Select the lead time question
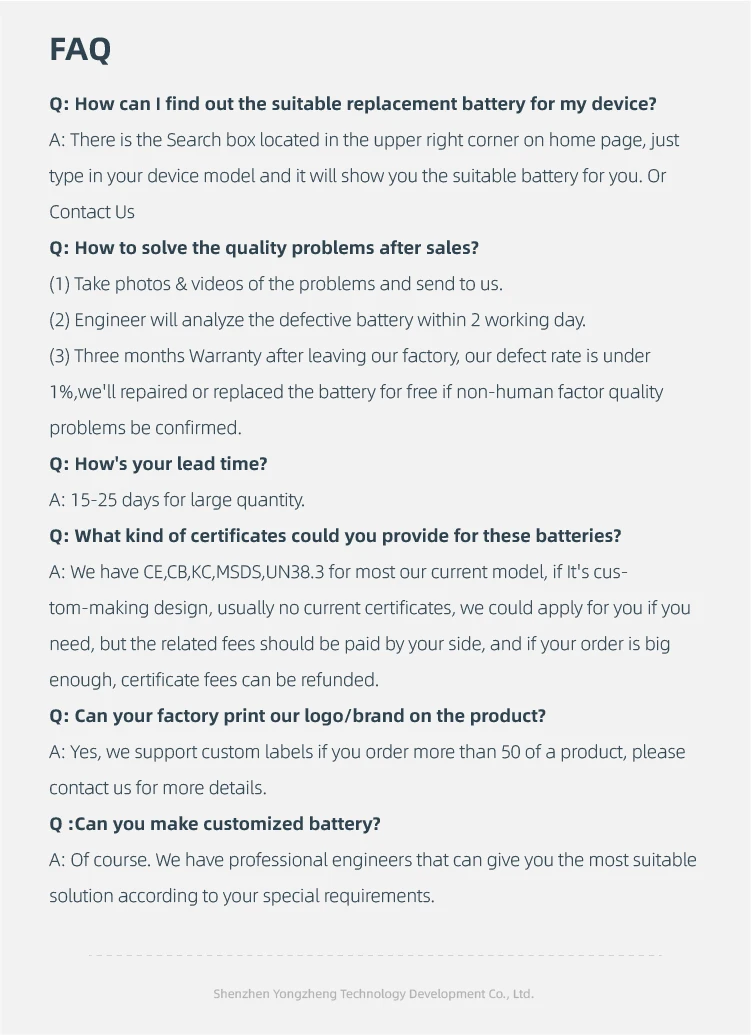Image resolution: width=751 pixels, height=1035 pixels. point(158,464)
